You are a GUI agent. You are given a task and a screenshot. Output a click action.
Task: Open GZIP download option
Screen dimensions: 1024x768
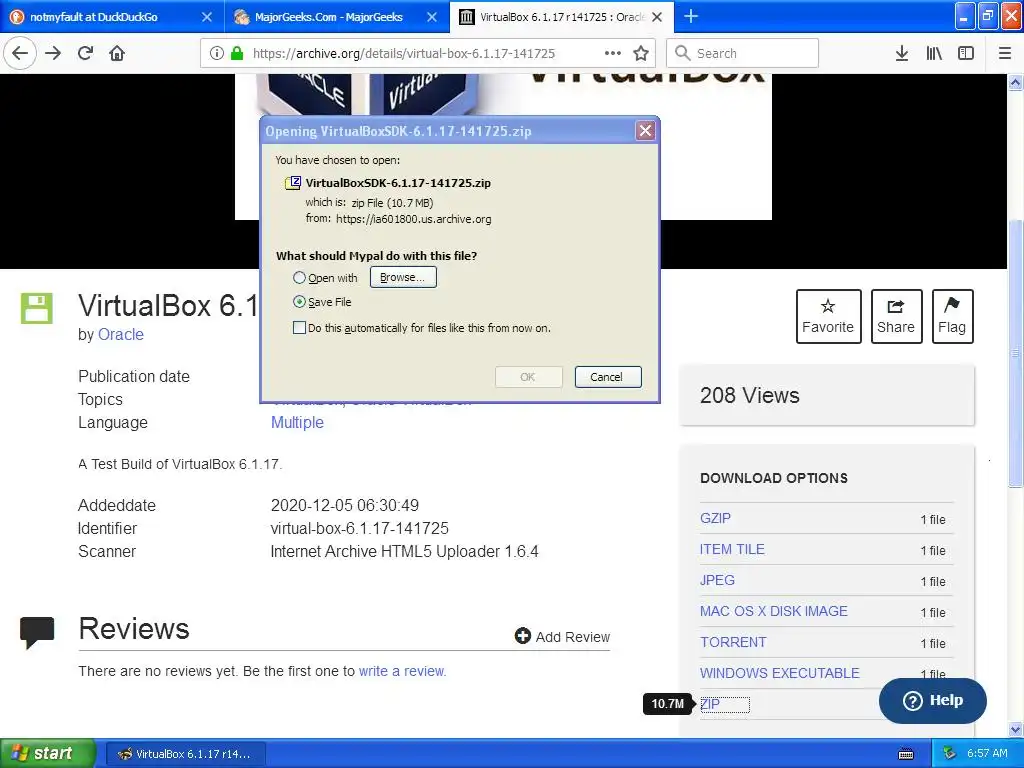(715, 518)
